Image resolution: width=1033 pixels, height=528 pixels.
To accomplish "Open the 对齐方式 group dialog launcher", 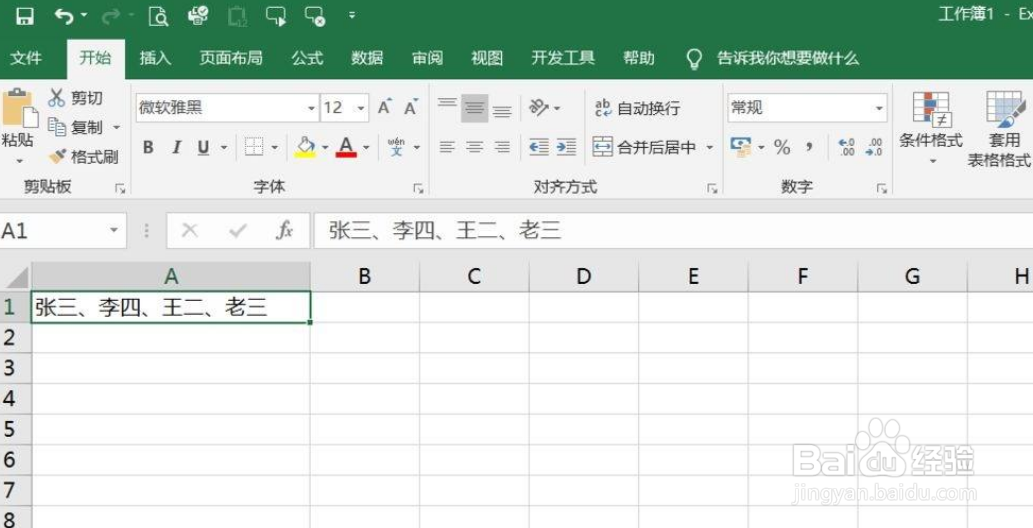I will click(712, 189).
